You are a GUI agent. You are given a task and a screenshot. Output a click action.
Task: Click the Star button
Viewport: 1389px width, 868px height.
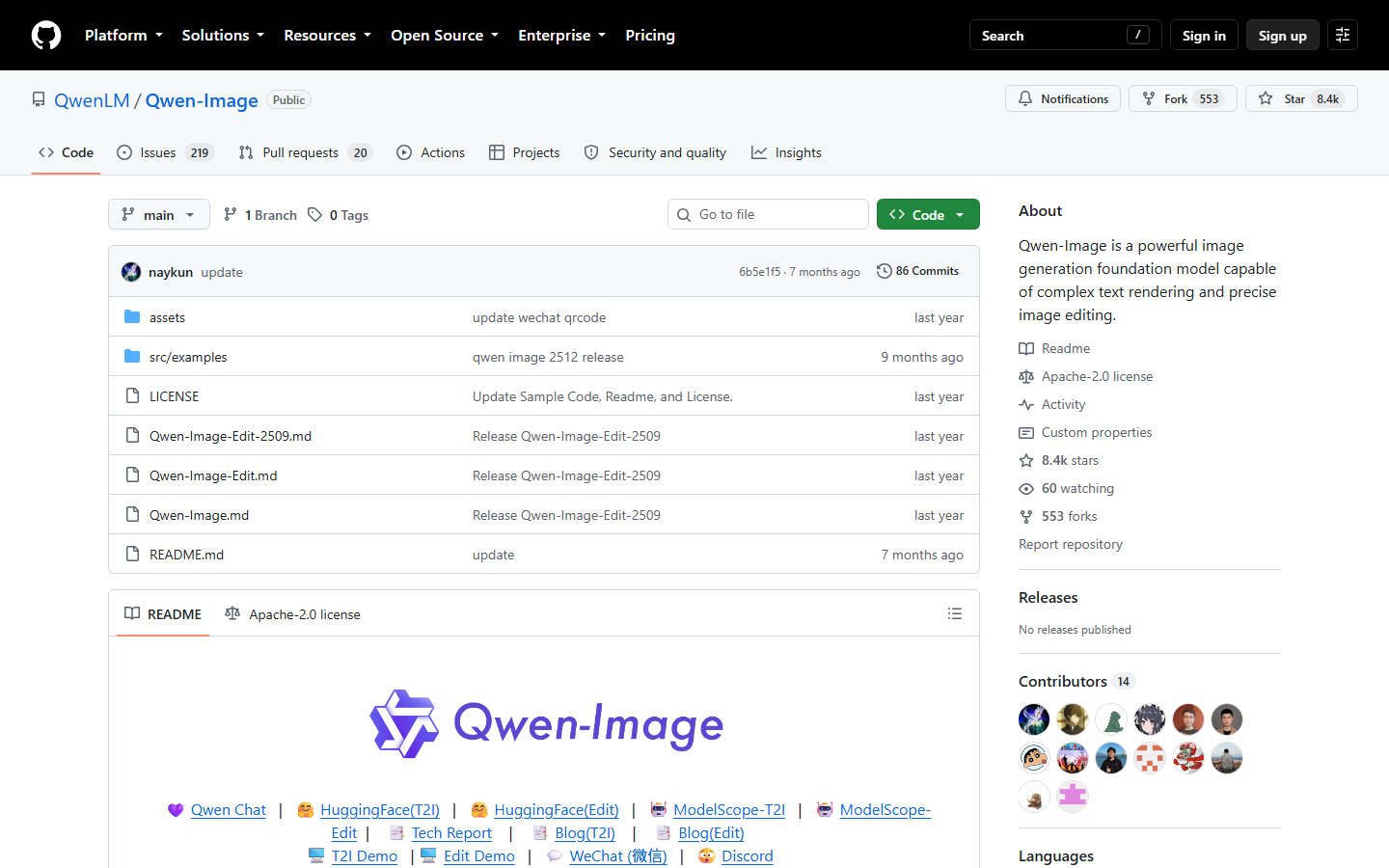point(1301,98)
